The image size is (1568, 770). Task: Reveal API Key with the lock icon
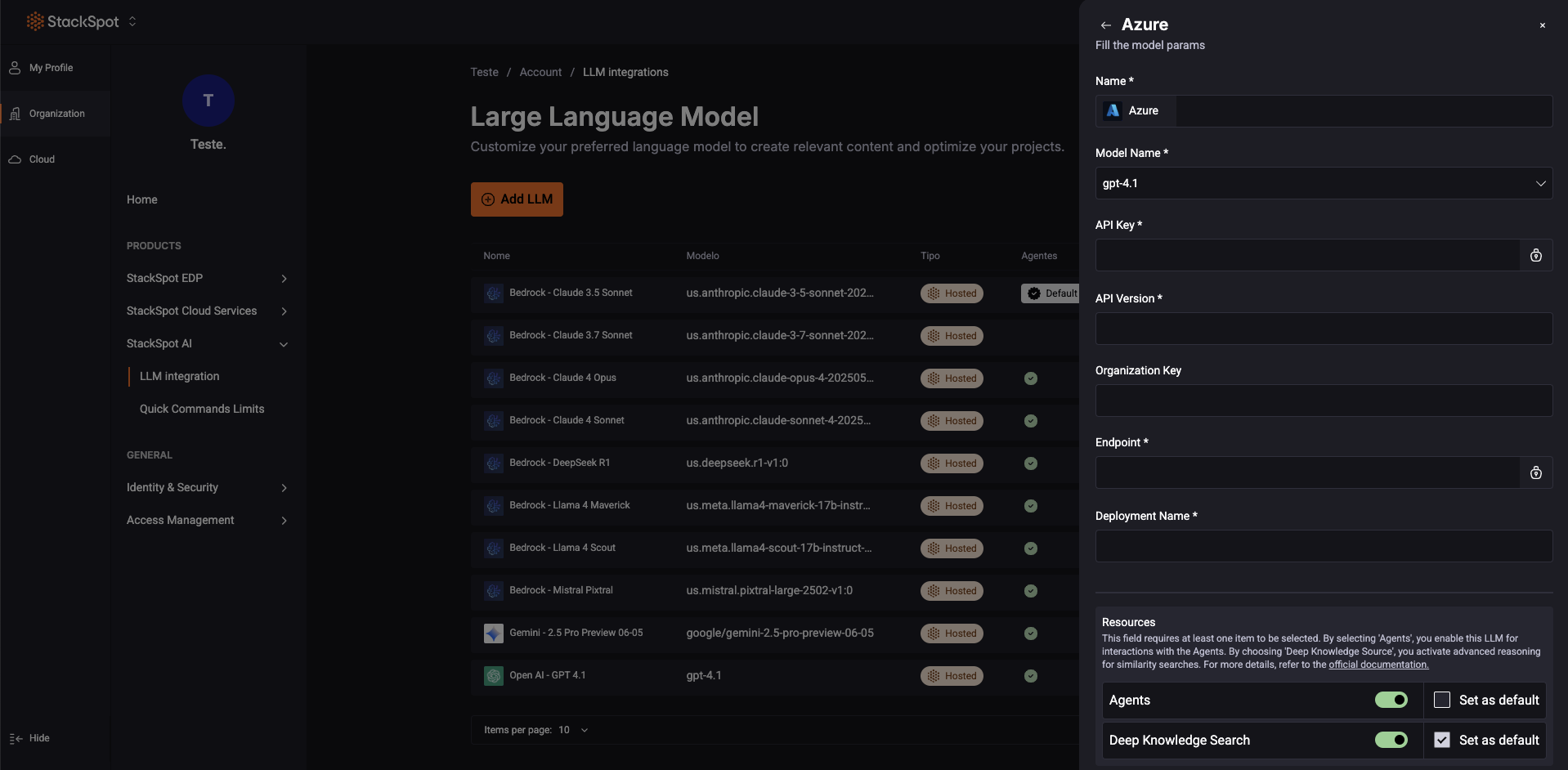[x=1535, y=256]
